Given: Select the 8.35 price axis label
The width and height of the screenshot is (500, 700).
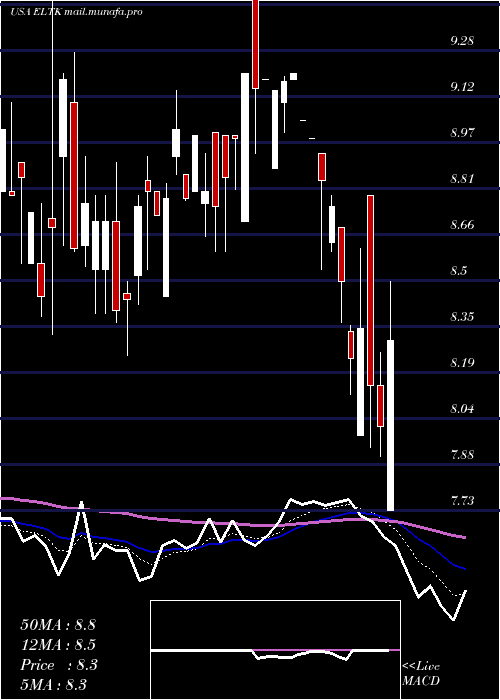Looking at the screenshot, I should pyautogui.click(x=462, y=317).
